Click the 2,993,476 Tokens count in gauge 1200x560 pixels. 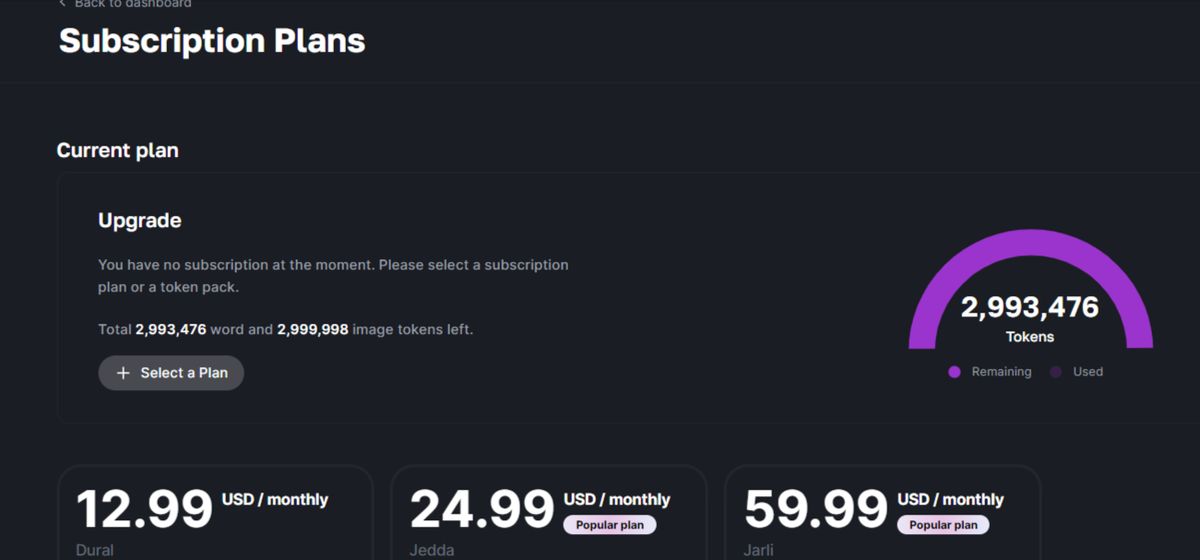coord(1030,307)
